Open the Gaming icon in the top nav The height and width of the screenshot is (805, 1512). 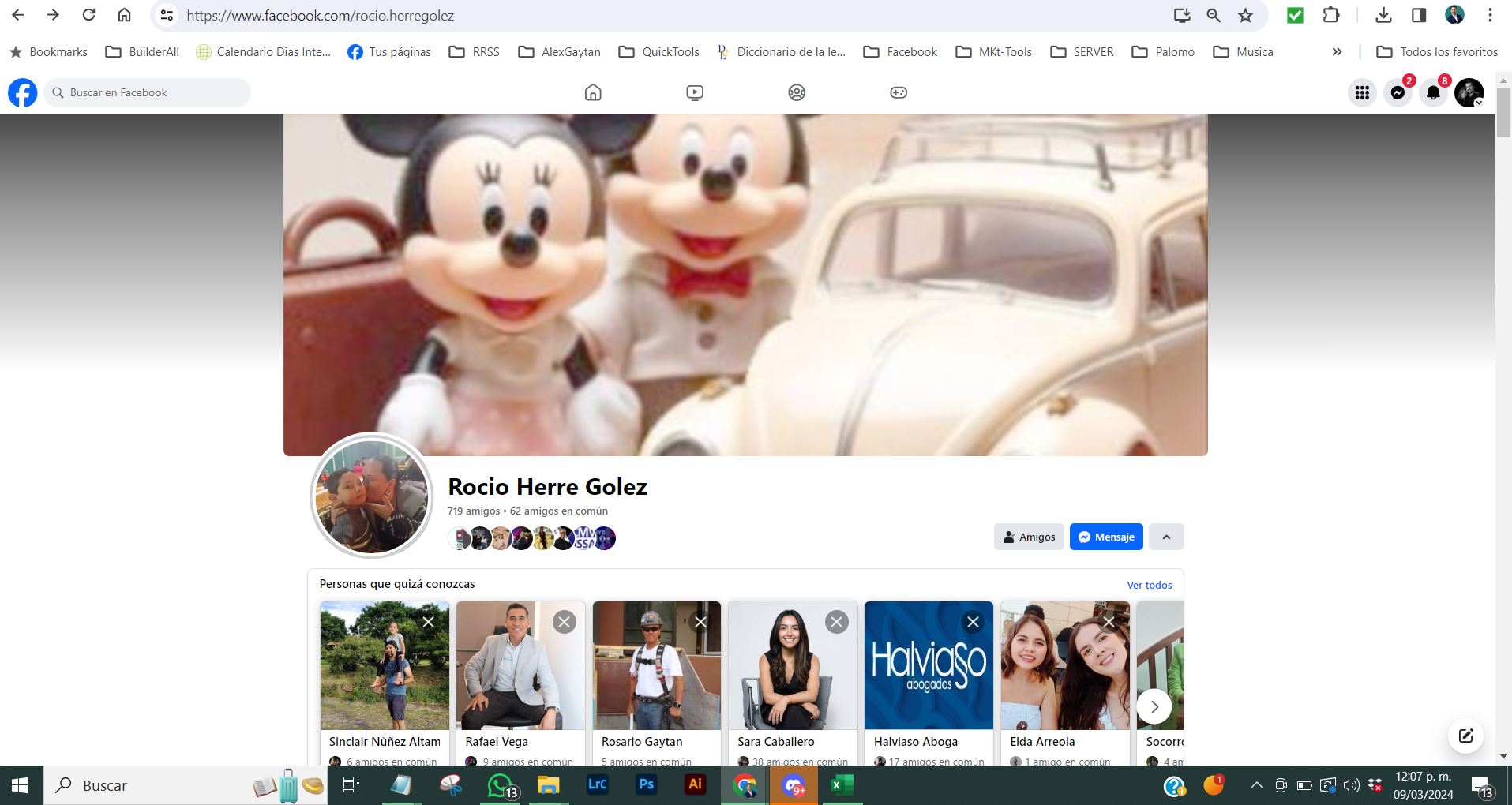(x=899, y=92)
